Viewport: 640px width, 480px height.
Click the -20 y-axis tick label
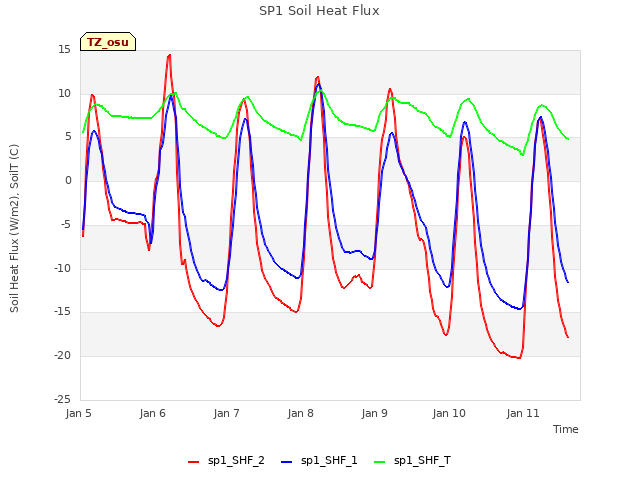click(x=62, y=356)
